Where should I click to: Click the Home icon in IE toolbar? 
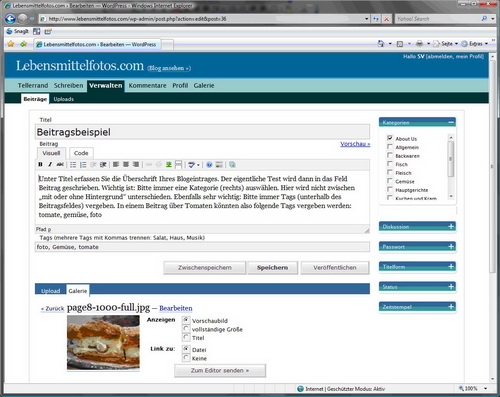[381, 44]
